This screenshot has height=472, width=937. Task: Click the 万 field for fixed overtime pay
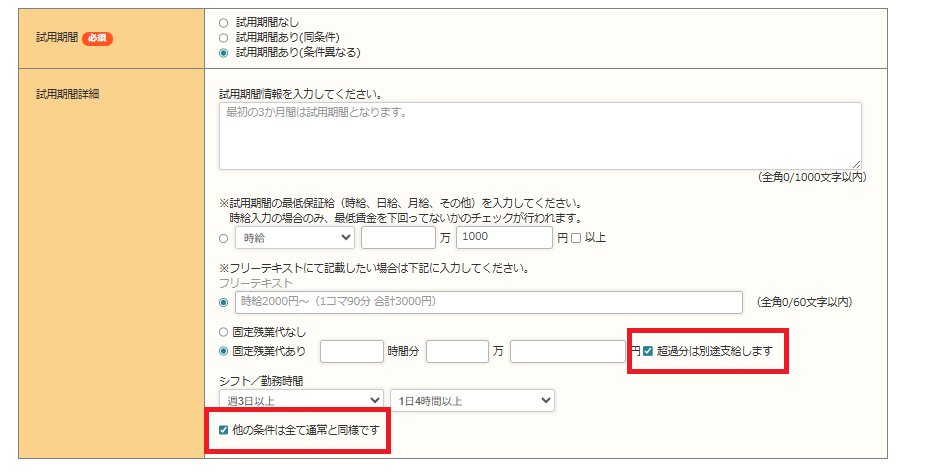pos(457,351)
